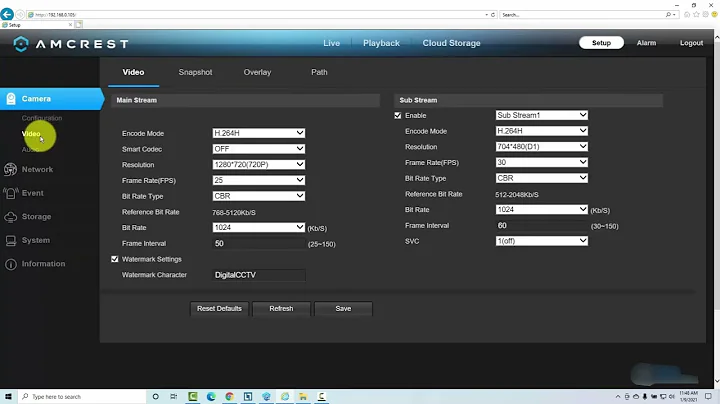
Task: Open the Sub Stream1 selector dropdown
Action: [541, 115]
